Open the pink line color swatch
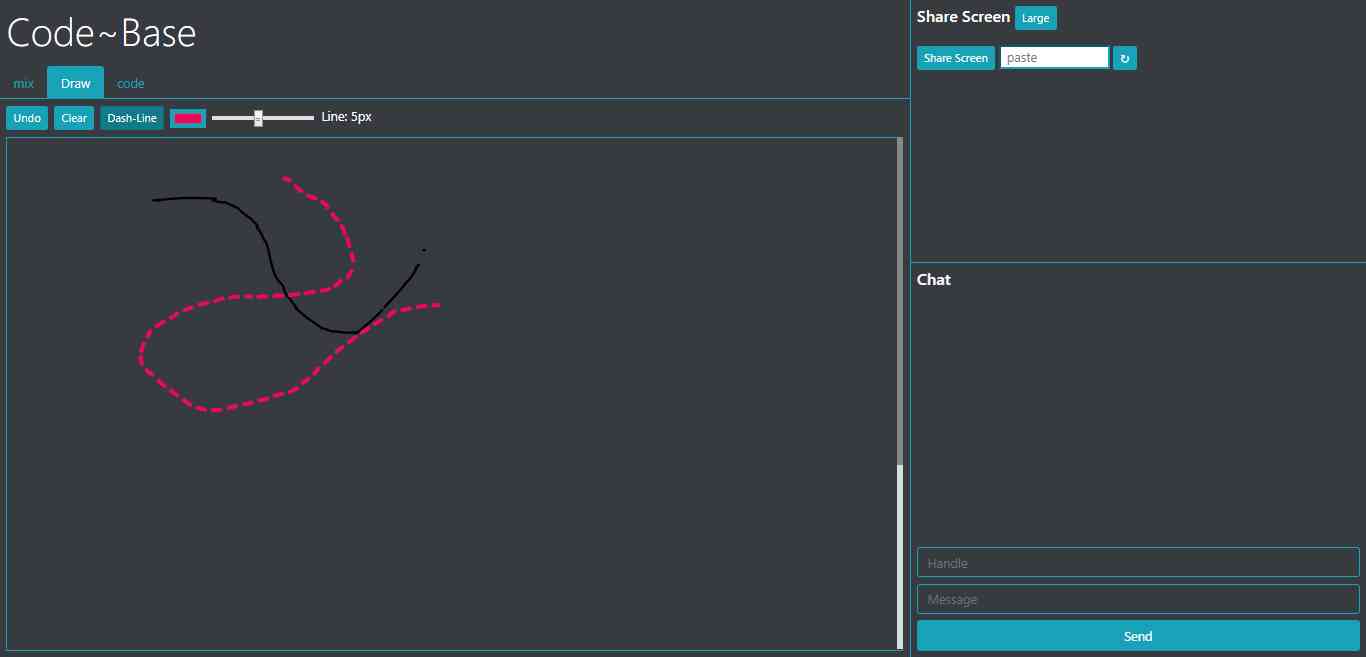This screenshot has width=1366, height=657. (x=188, y=118)
